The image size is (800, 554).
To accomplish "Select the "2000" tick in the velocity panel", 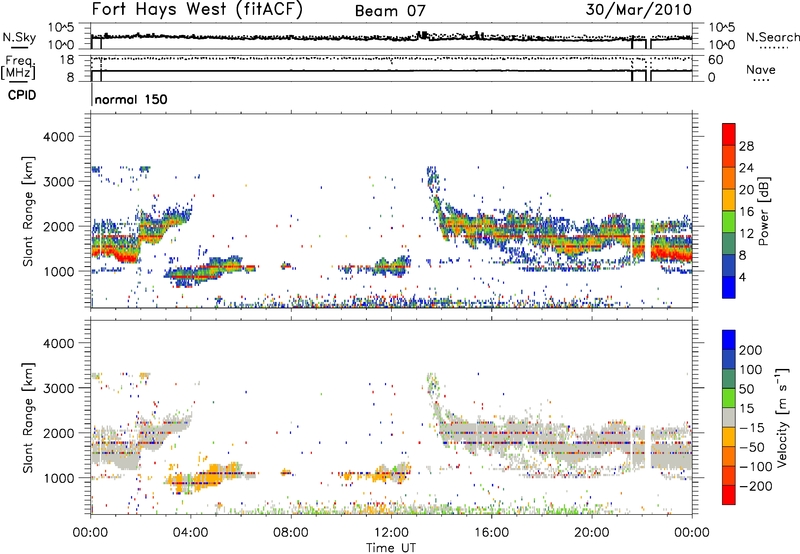I will click(x=58, y=433).
